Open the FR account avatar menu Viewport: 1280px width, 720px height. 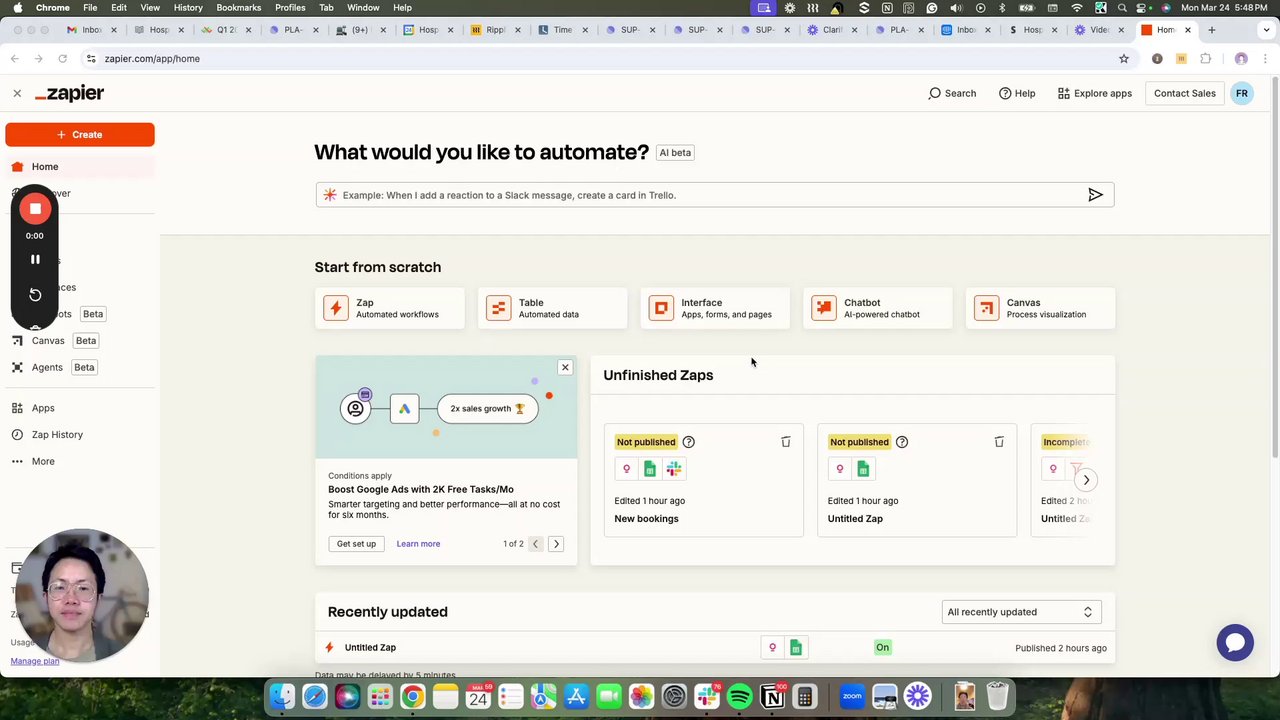(x=1241, y=93)
